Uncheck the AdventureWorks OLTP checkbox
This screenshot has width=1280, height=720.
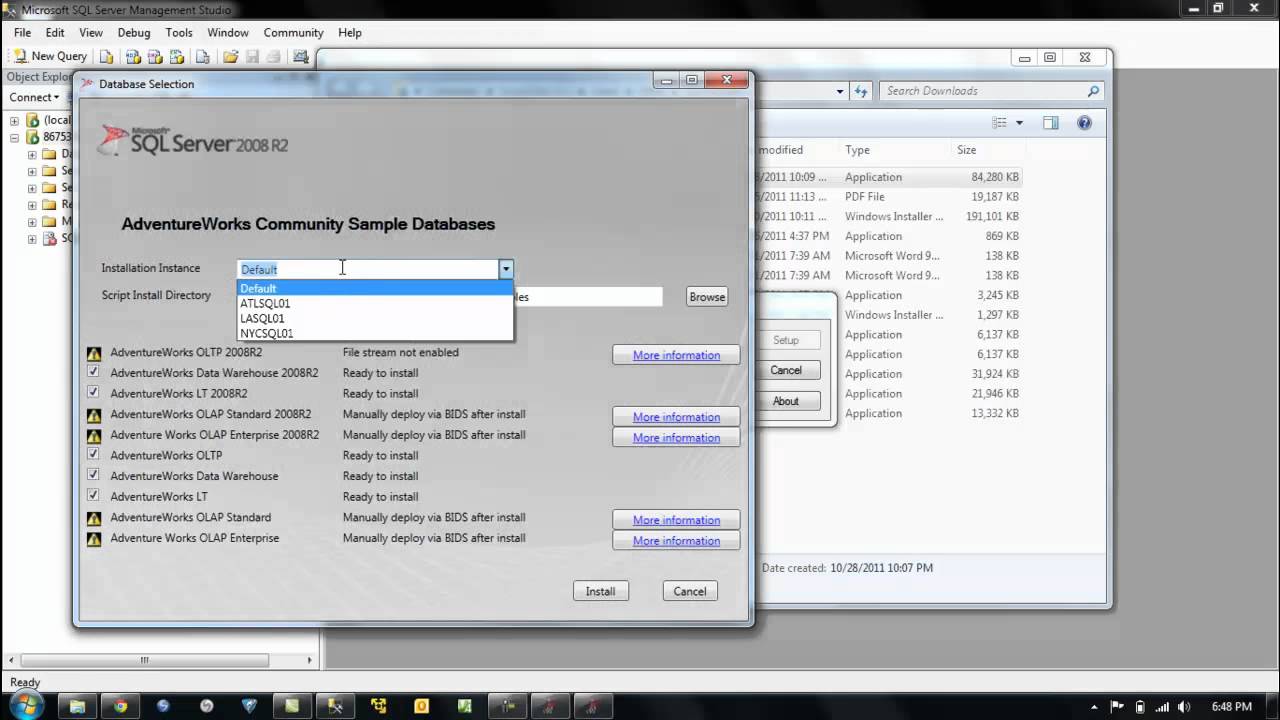[94, 455]
